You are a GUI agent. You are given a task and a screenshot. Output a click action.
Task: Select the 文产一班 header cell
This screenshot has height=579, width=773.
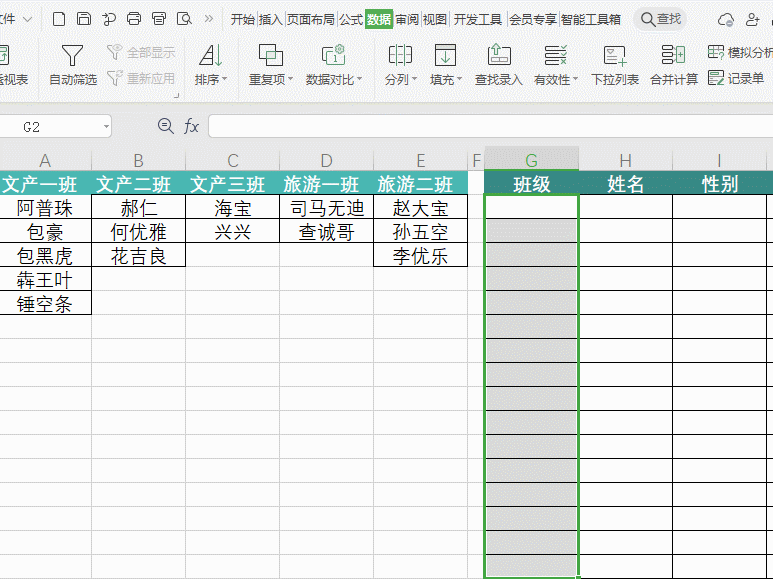coord(45,184)
